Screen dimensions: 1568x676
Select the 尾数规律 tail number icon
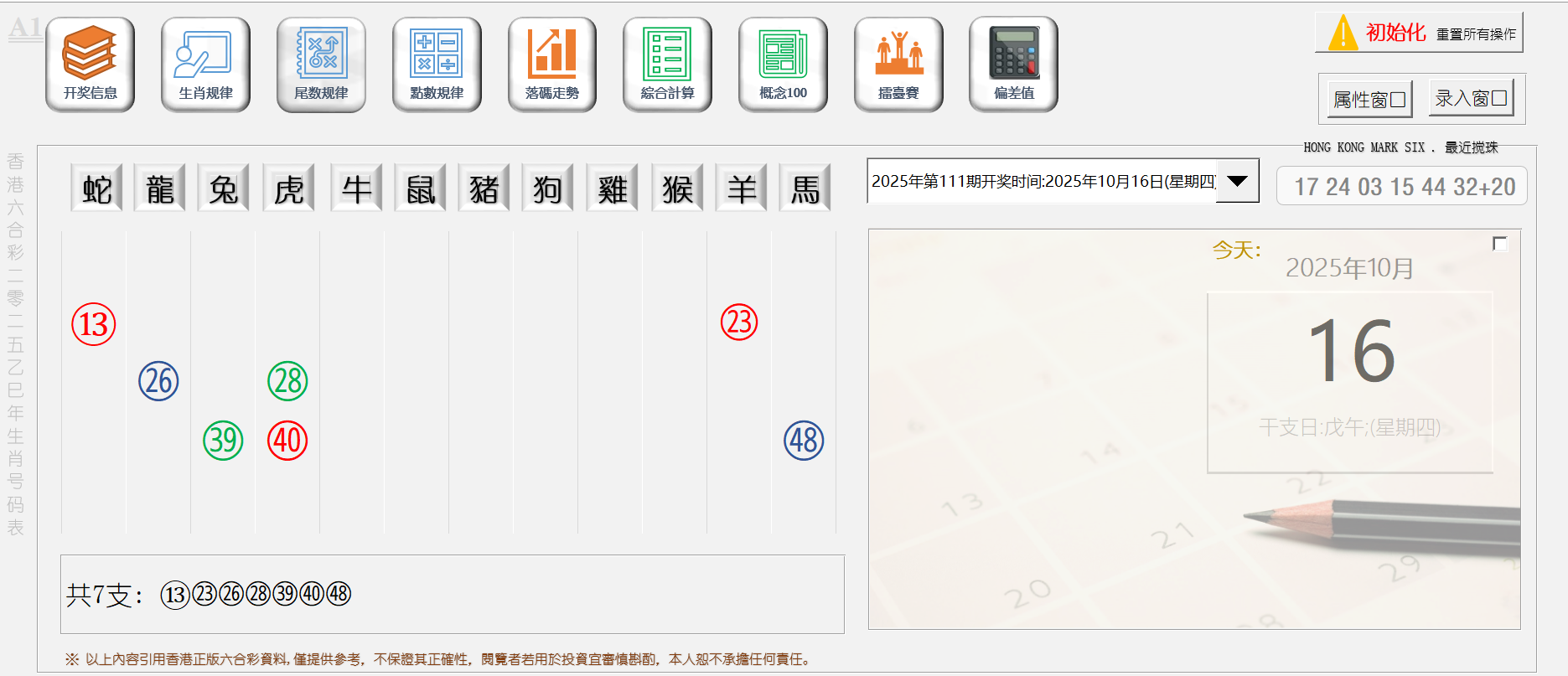[x=321, y=64]
